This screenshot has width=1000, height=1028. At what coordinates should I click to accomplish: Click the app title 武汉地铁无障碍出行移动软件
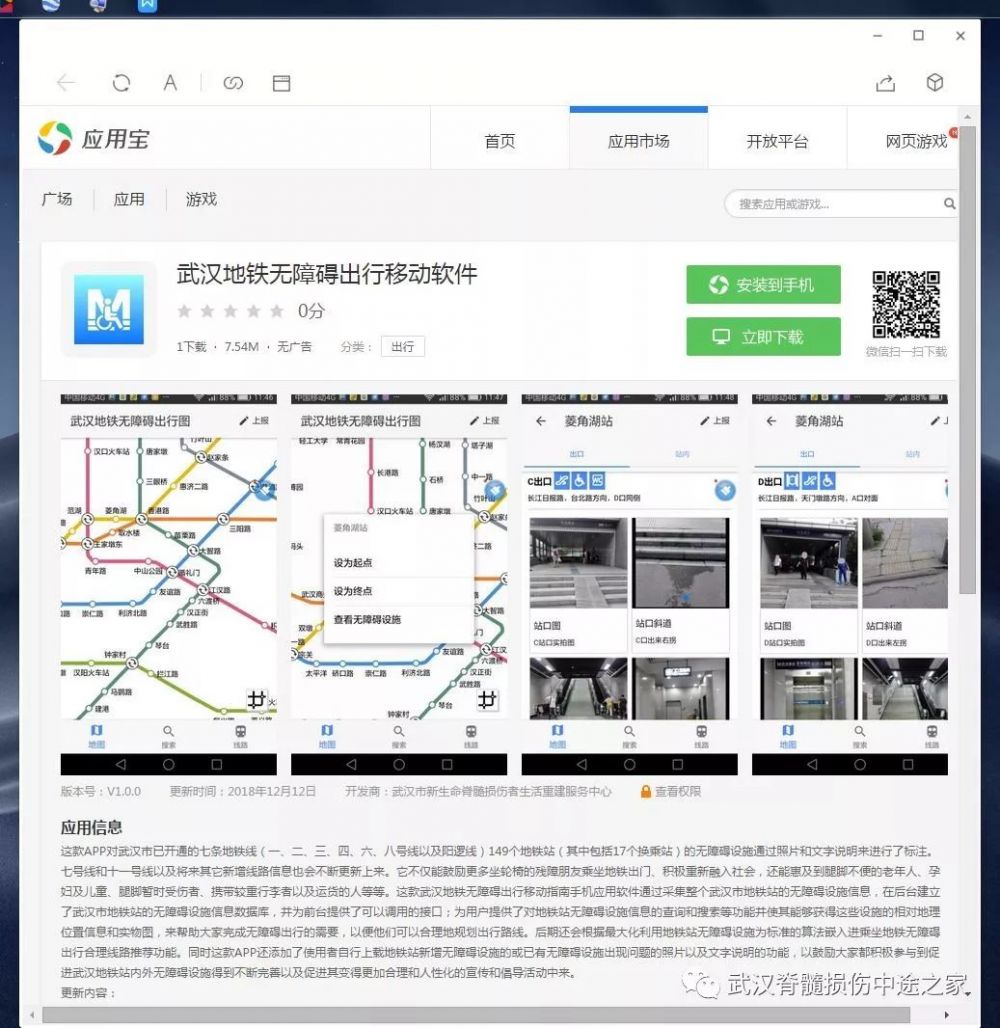pyautogui.click(x=327, y=273)
